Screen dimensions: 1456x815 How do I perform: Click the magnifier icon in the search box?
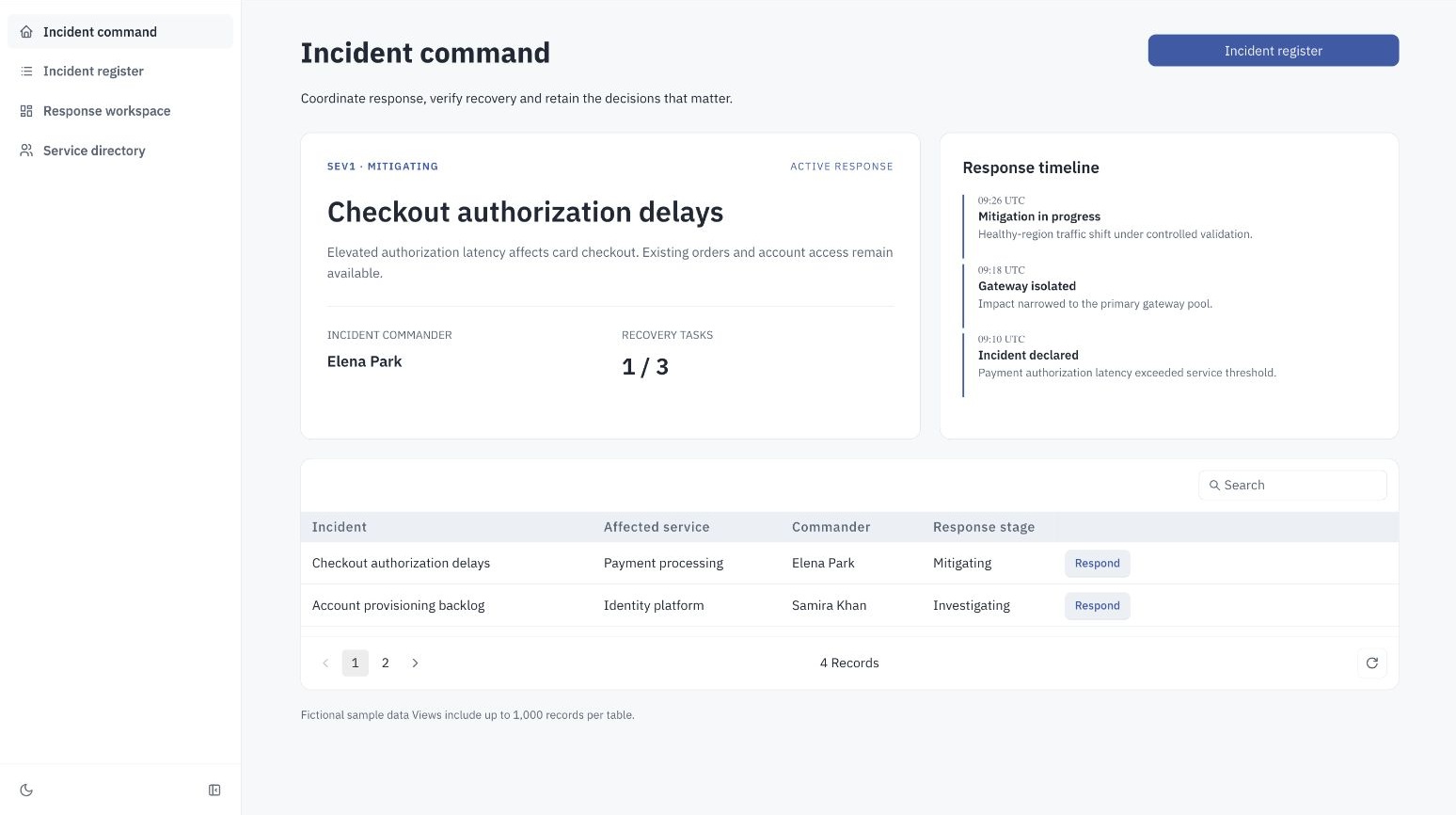coord(1214,486)
